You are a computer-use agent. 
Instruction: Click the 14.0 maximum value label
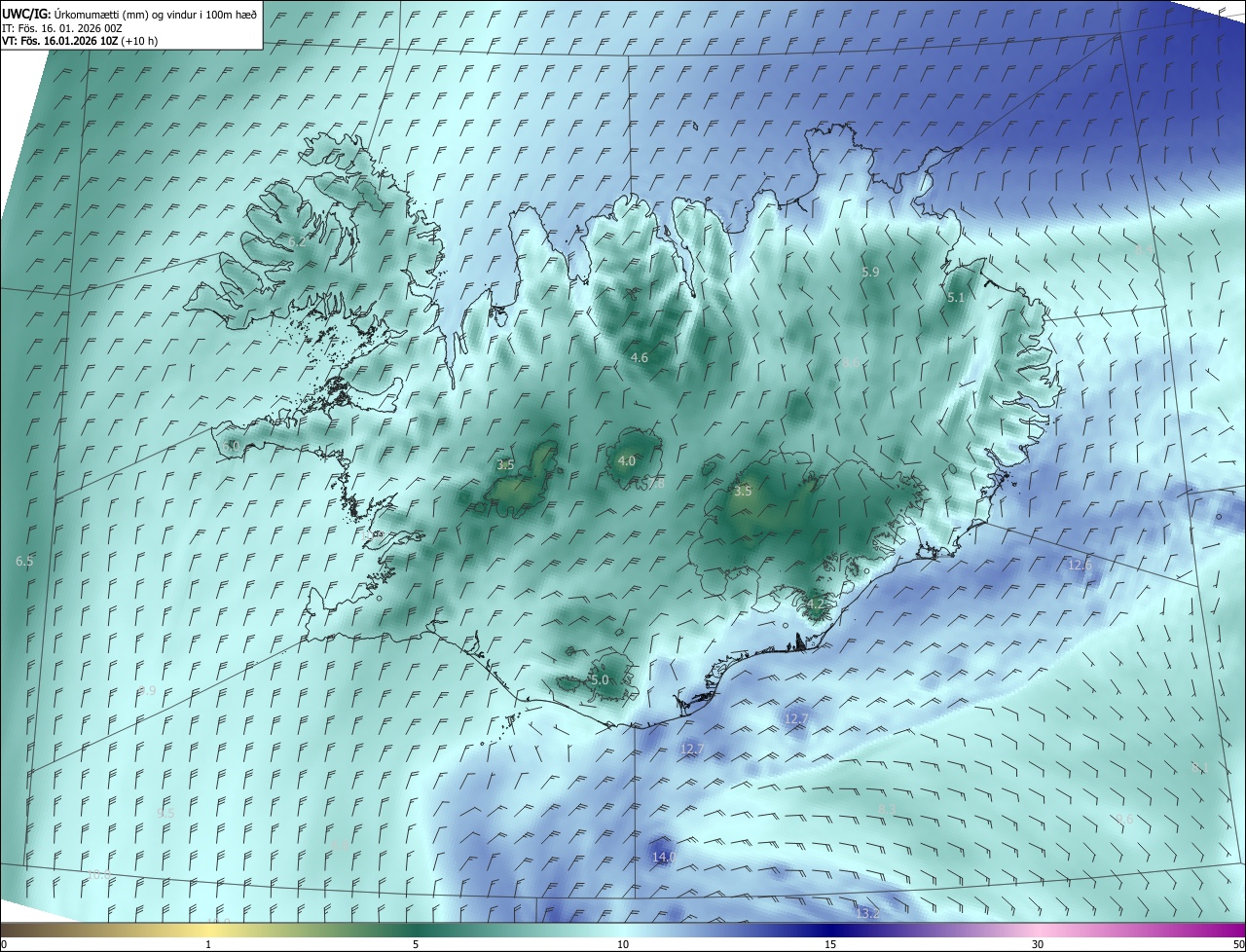(x=663, y=858)
